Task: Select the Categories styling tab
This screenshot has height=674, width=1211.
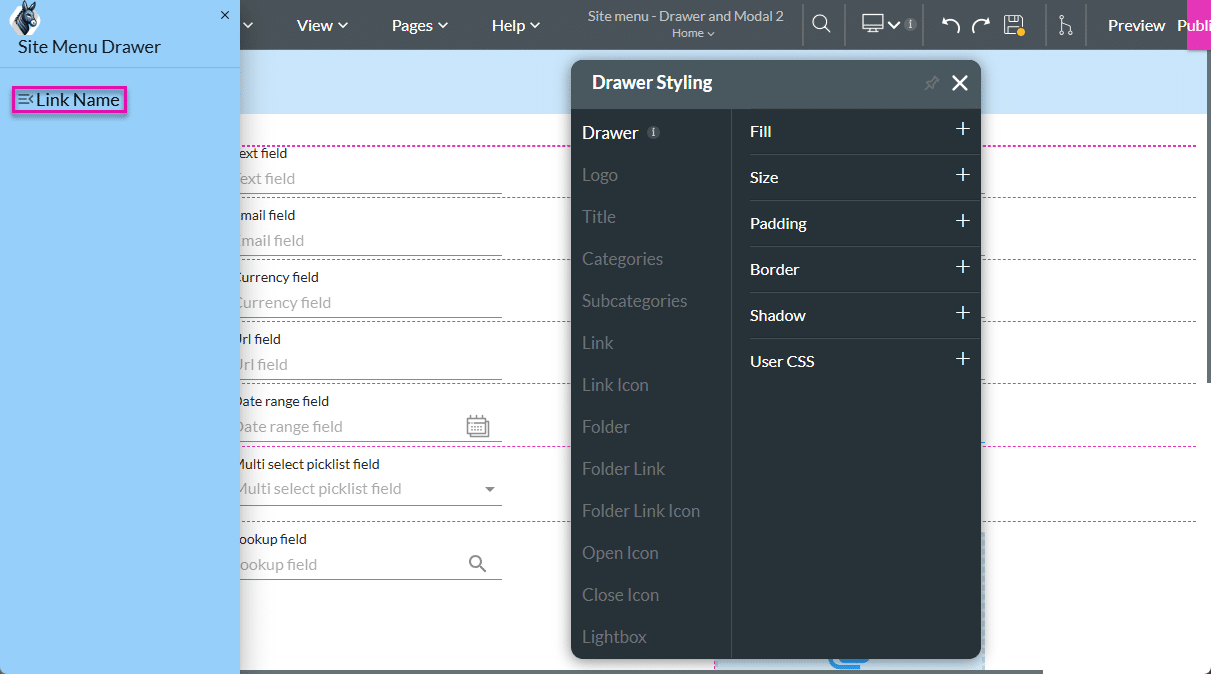Action: point(622,259)
